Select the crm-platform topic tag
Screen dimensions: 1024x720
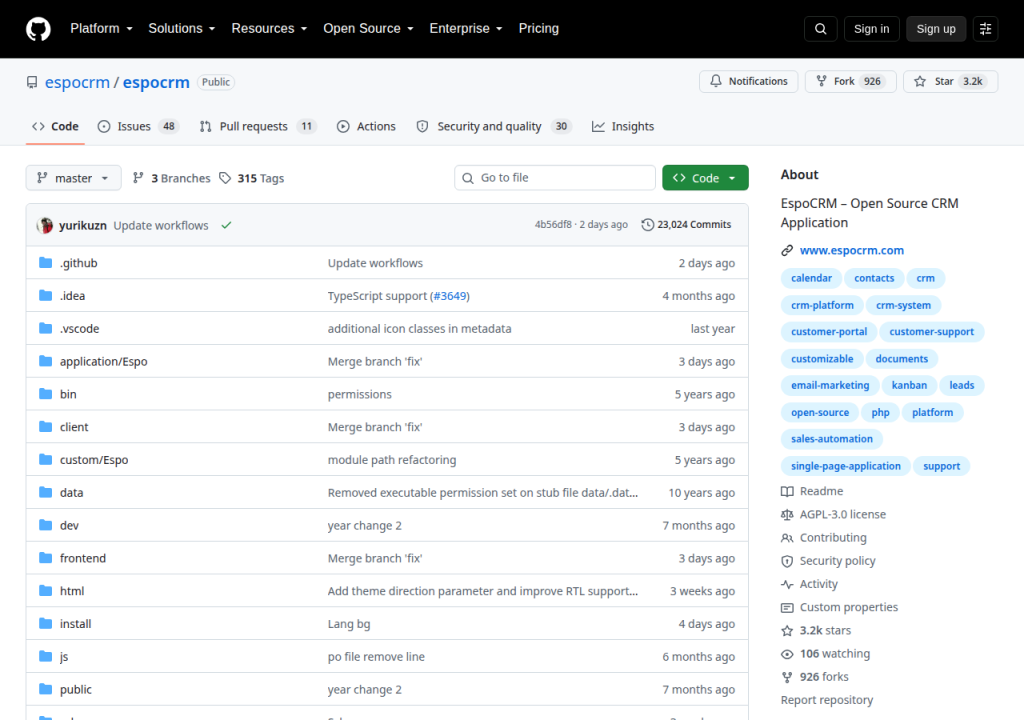coord(822,305)
